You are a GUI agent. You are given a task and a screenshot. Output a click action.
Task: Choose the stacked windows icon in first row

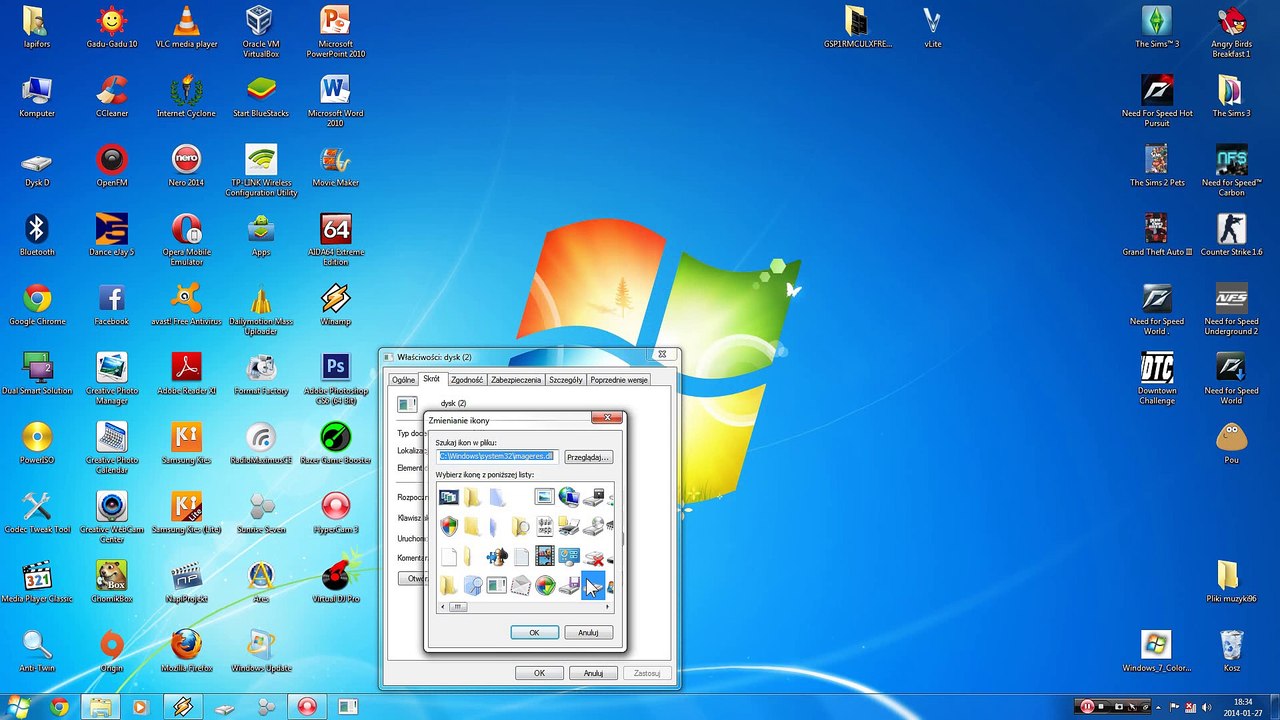pyautogui.click(x=449, y=497)
